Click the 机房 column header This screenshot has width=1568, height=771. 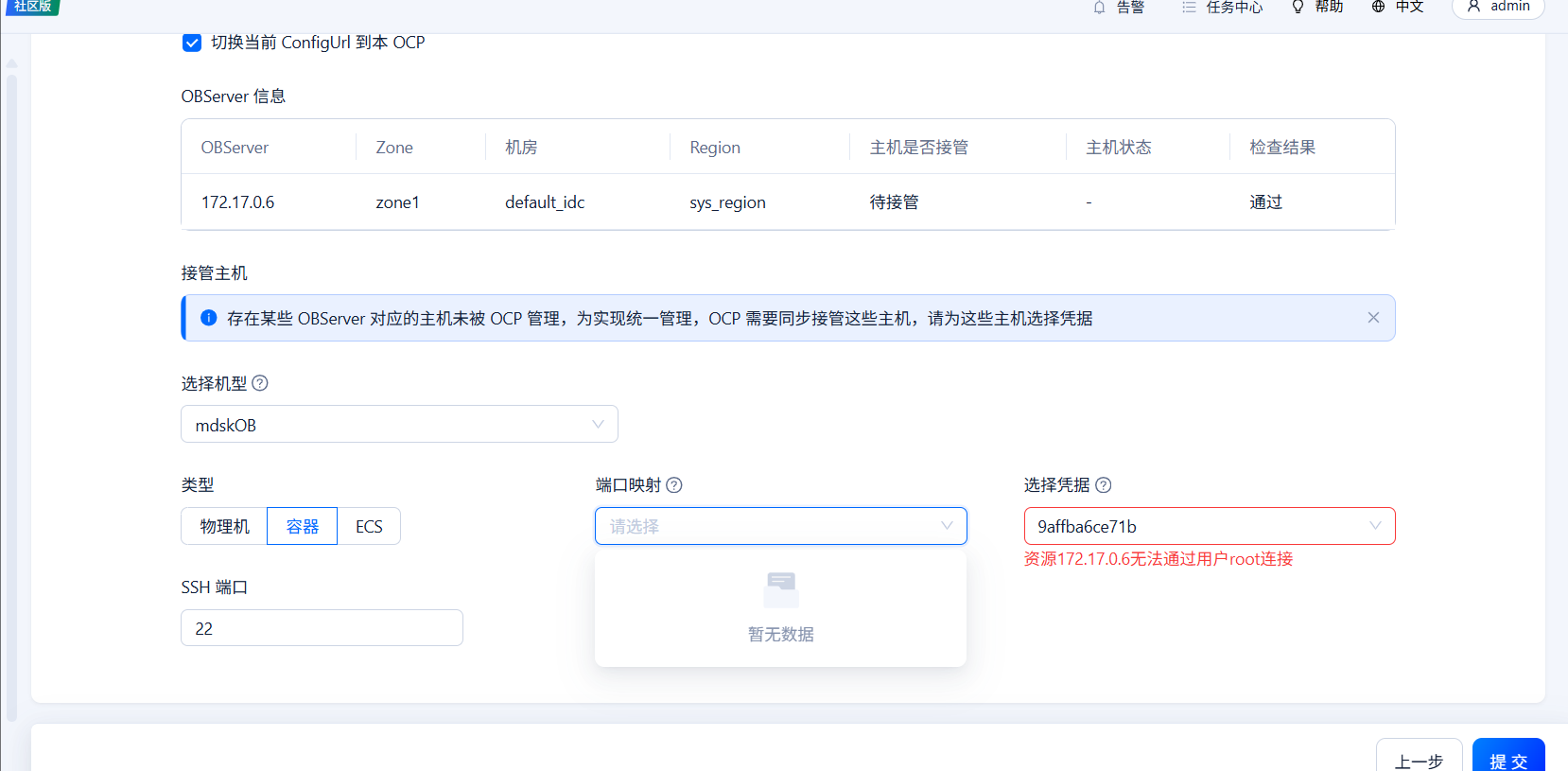521,148
